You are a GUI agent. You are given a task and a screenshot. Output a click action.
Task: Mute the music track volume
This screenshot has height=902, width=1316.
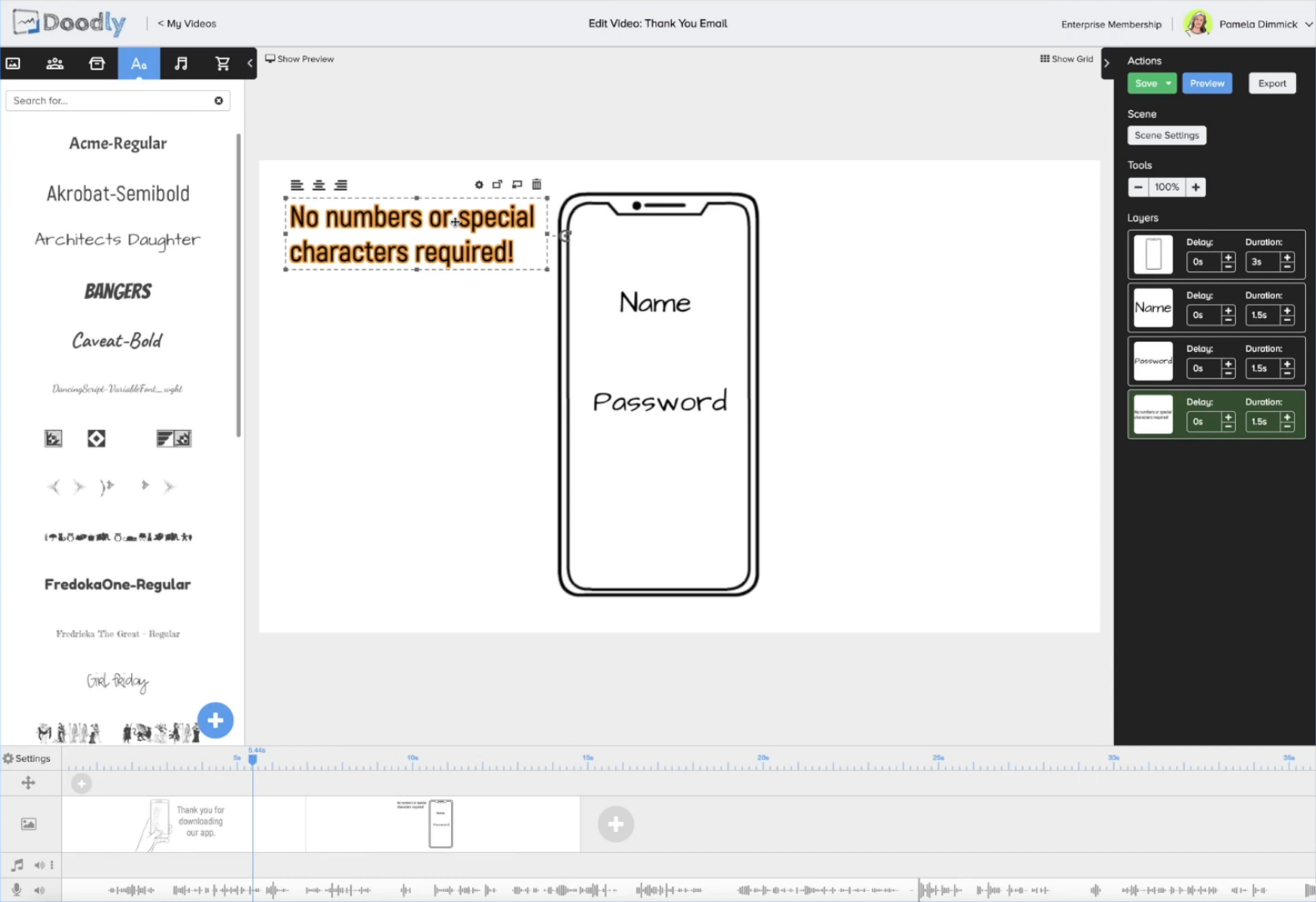click(x=39, y=865)
